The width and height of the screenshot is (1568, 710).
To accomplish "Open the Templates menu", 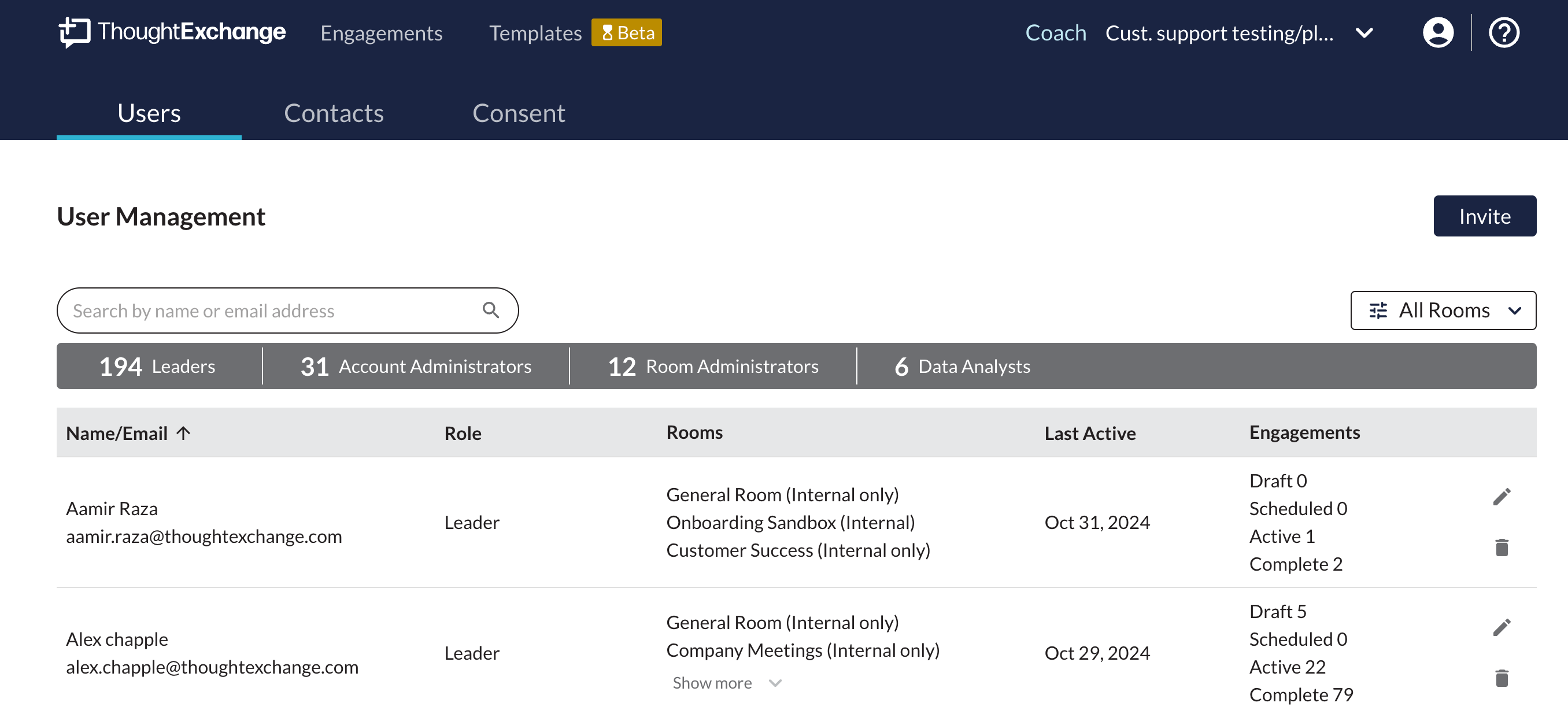I will tap(535, 33).
